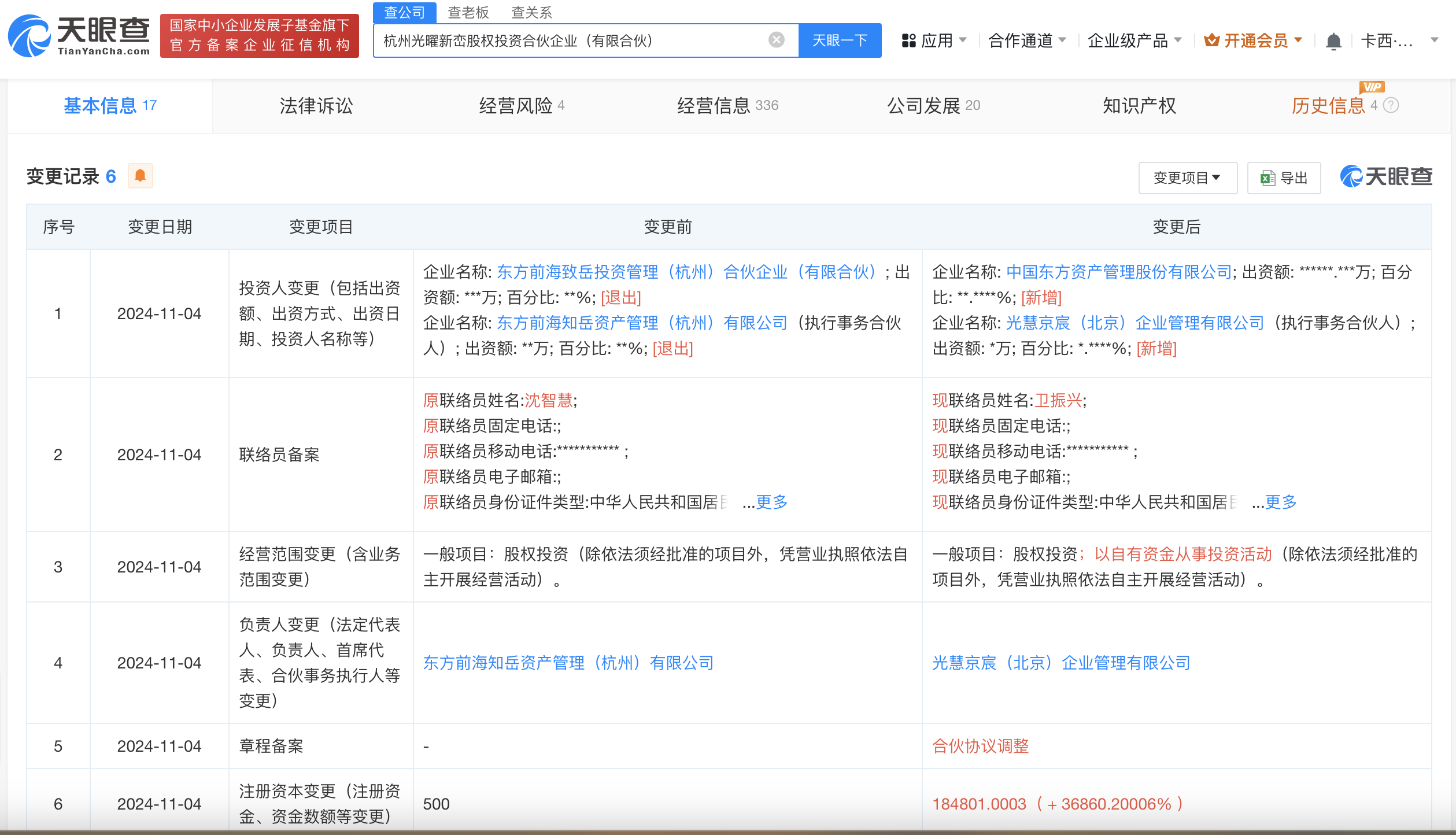Click the 变更项目 column header
Screen dimensions: 1456x835
(x=321, y=227)
